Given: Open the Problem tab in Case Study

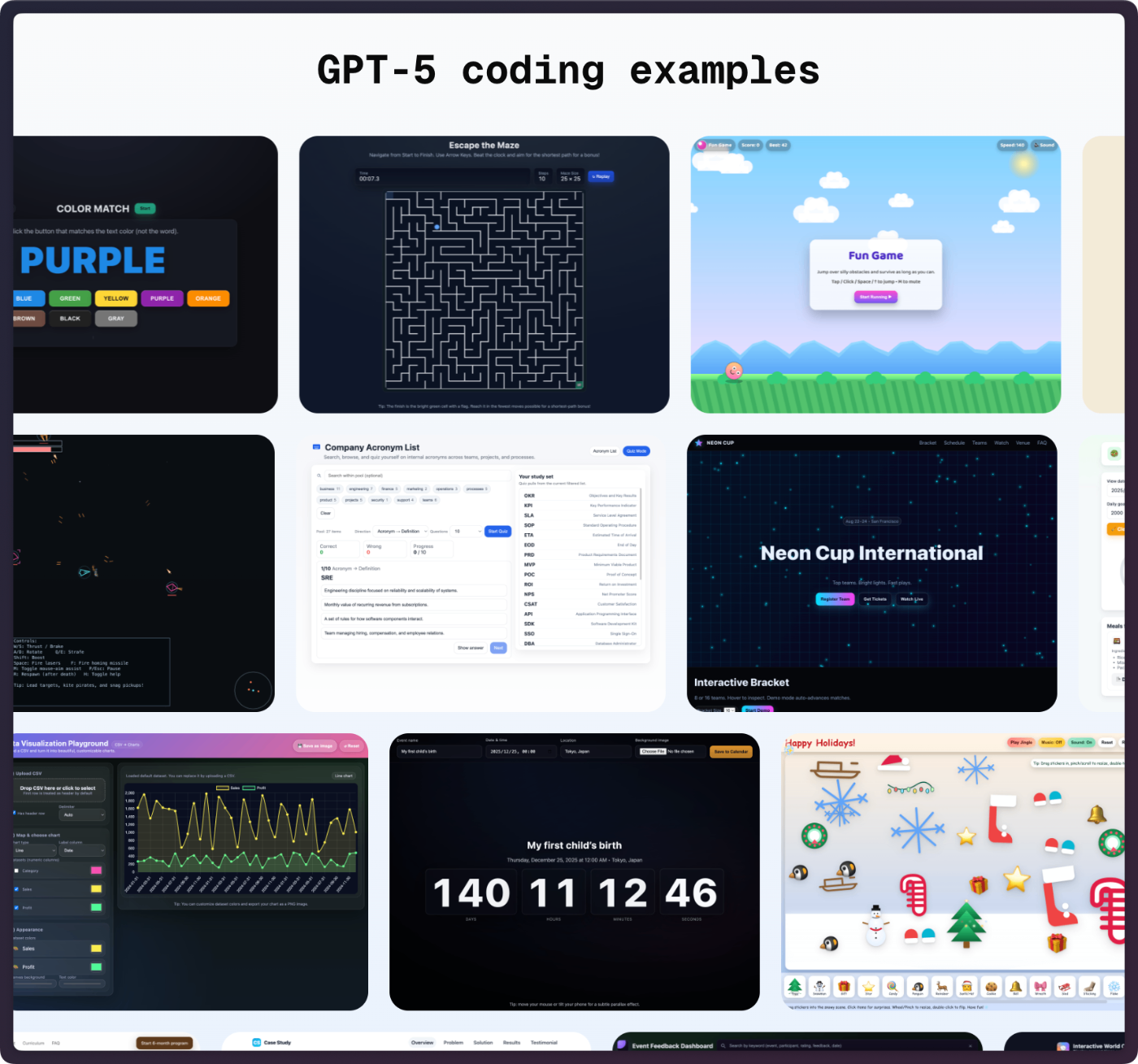Looking at the screenshot, I should click(x=454, y=1042).
